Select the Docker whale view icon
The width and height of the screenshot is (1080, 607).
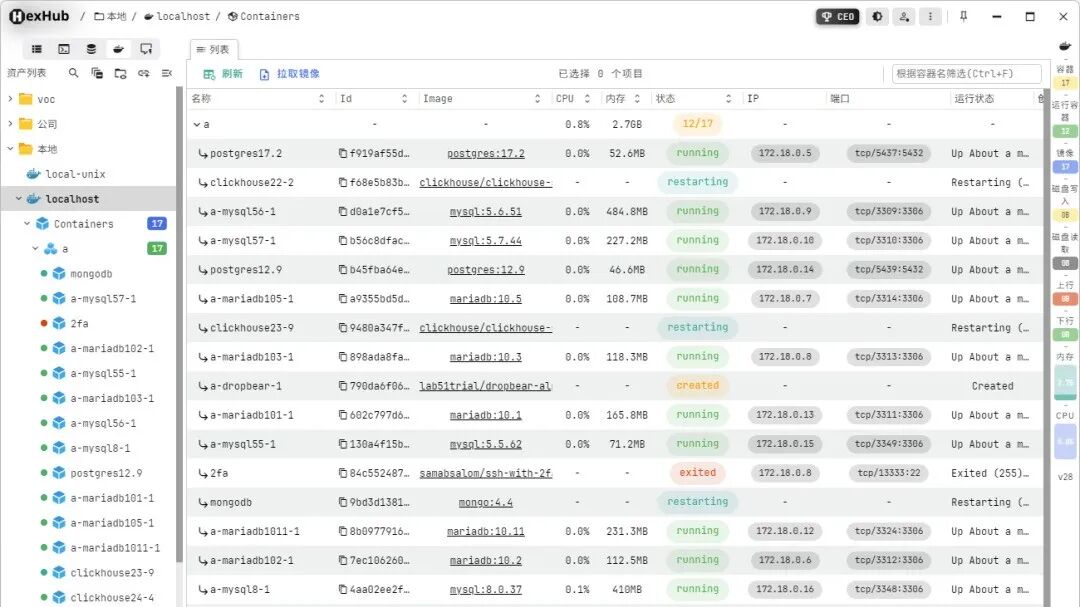(x=118, y=49)
